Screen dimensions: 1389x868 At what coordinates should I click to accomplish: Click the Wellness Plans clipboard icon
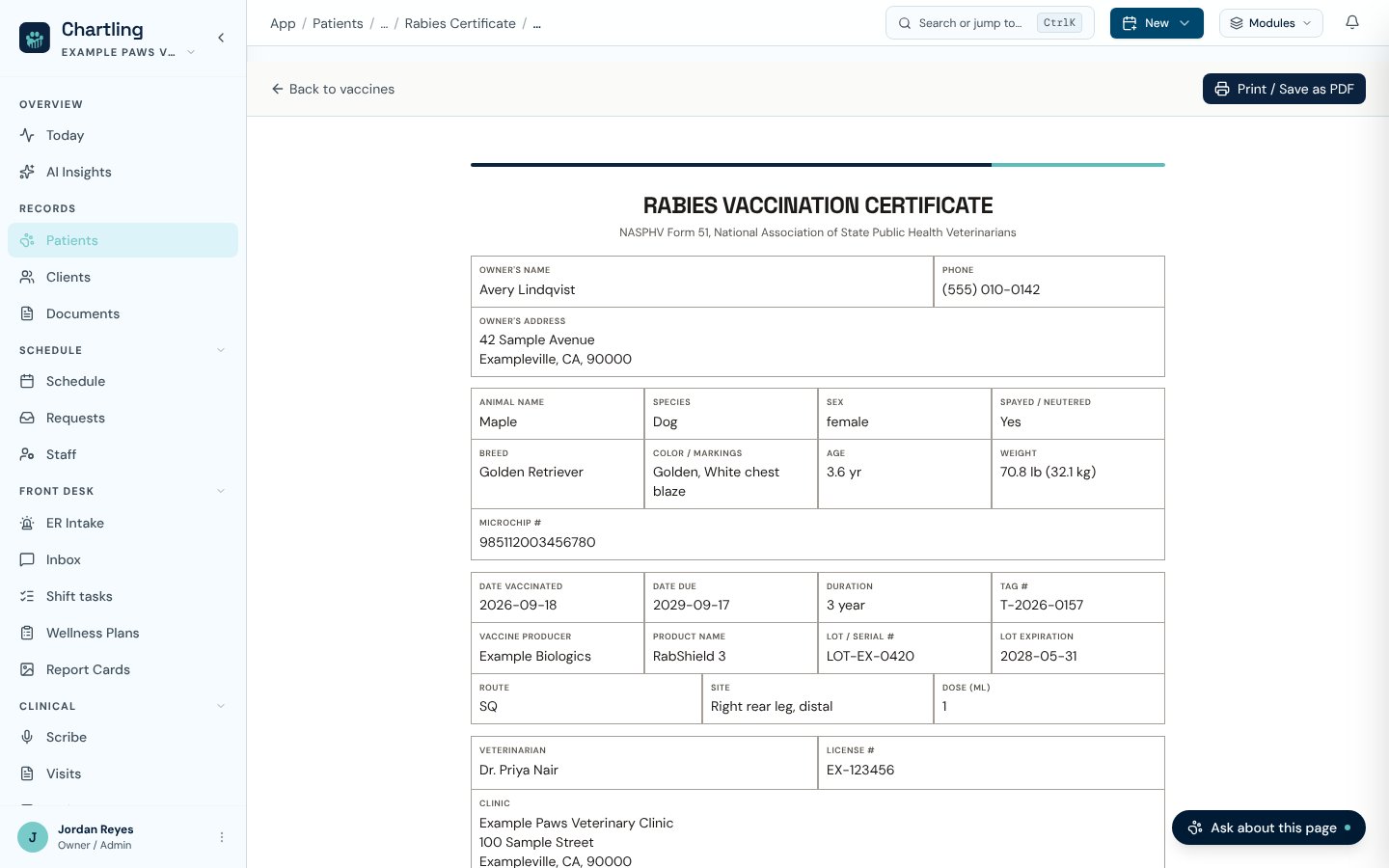[x=27, y=633]
